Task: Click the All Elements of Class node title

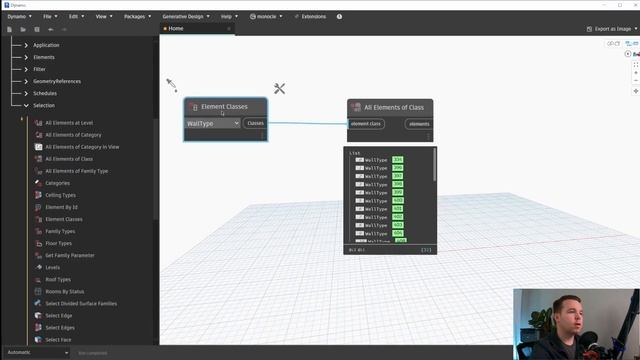Action: coord(394,108)
